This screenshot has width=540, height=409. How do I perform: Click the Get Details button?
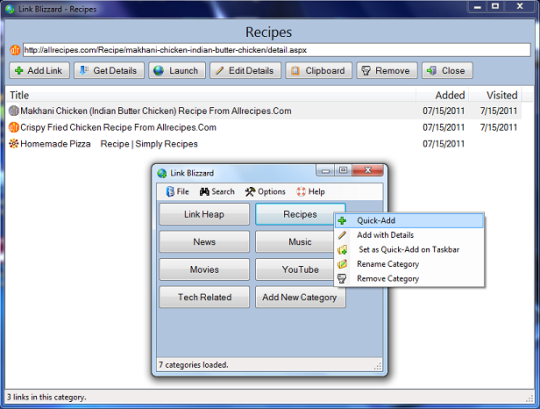(x=109, y=71)
